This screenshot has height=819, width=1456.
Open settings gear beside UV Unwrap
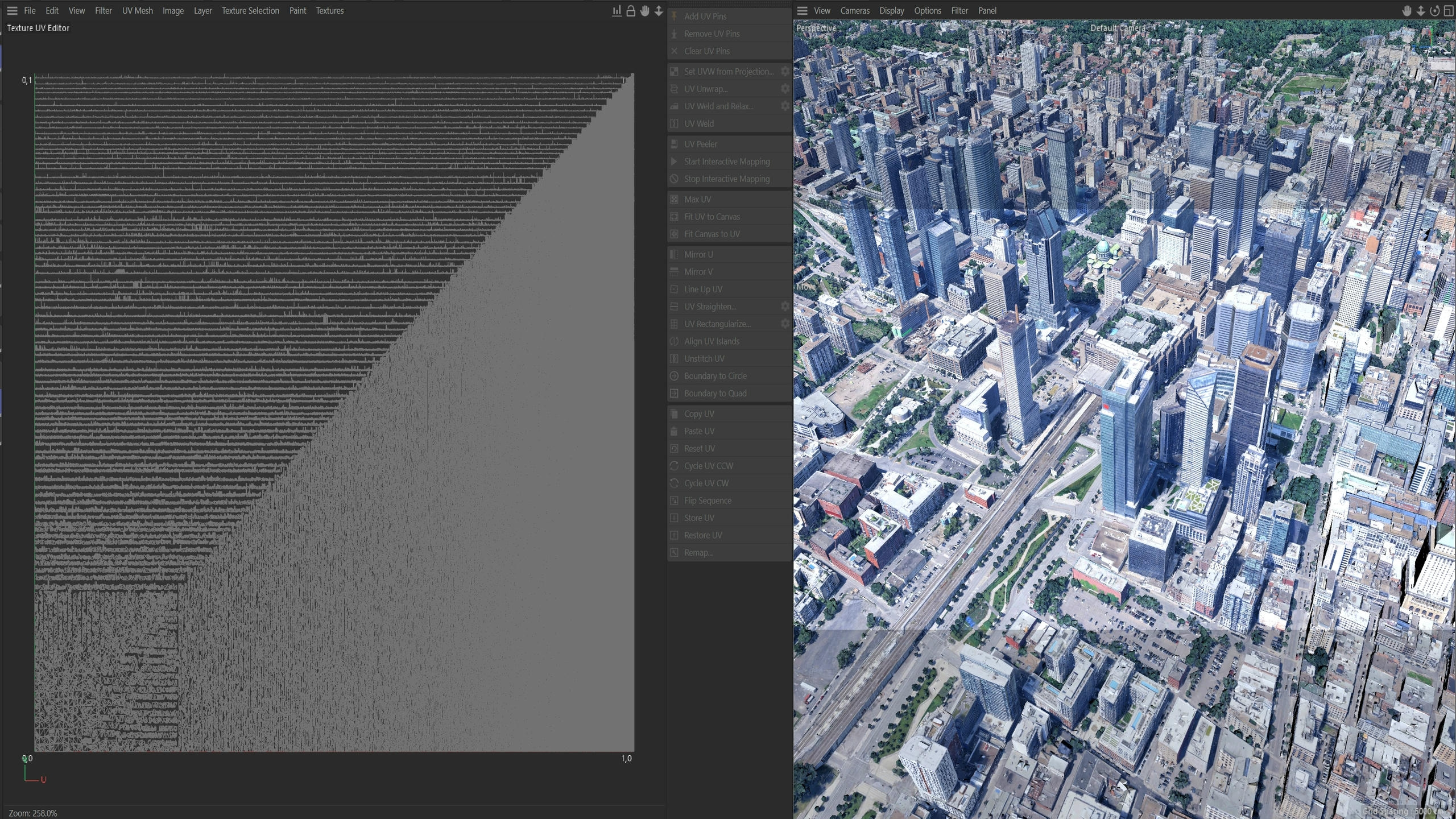[785, 89]
